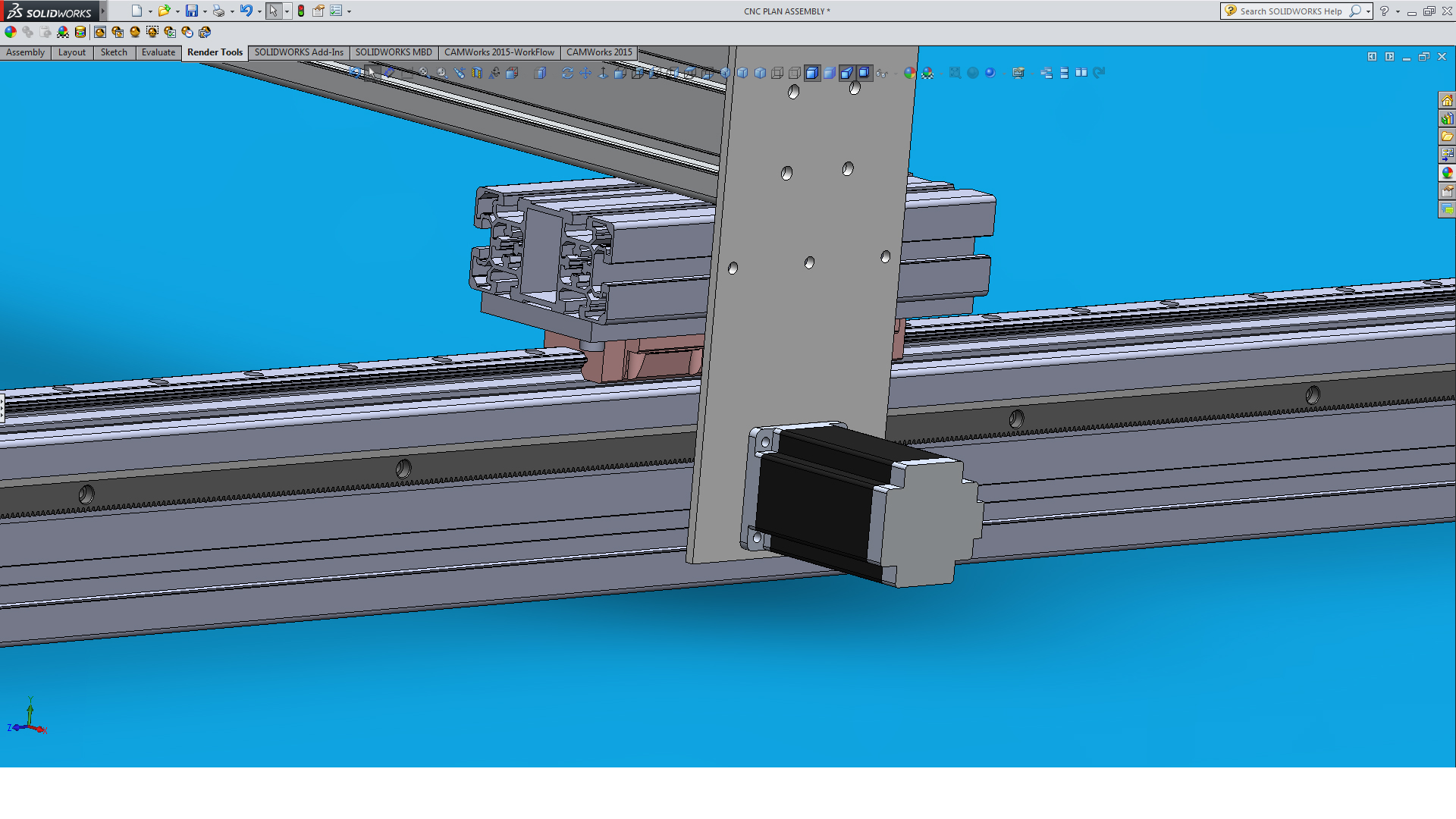Image resolution: width=1456 pixels, height=819 pixels.
Task: Switch to the Evaluate tab
Action: (x=158, y=52)
